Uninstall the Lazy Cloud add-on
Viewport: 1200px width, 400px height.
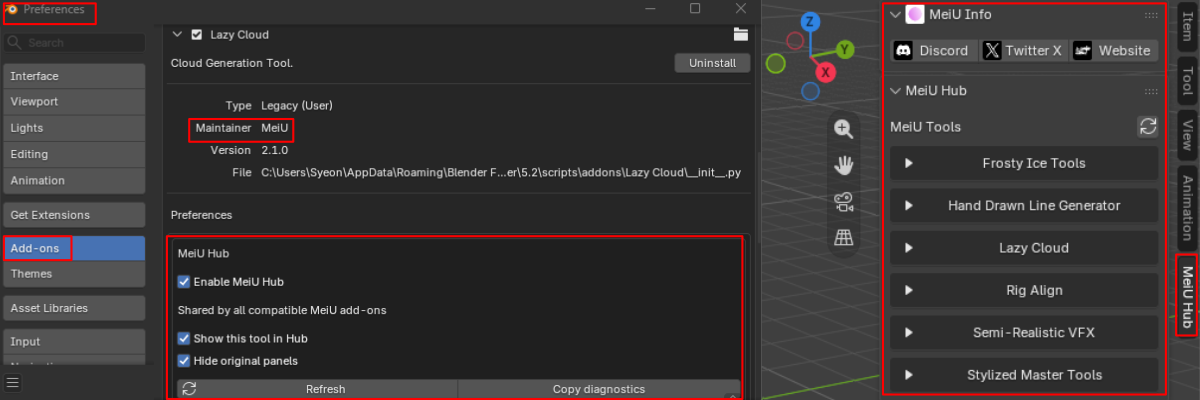(712, 63)
